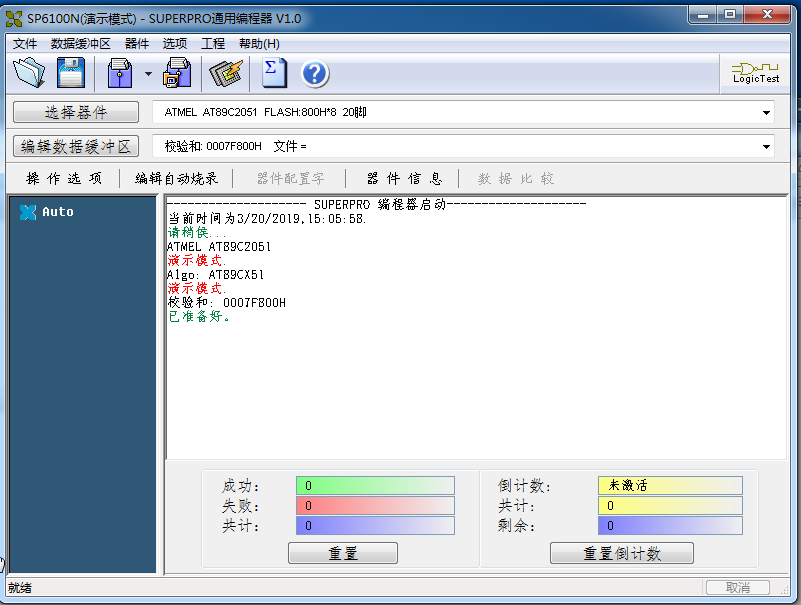Open the 帮助(H) menu

[x=259, y=44]
